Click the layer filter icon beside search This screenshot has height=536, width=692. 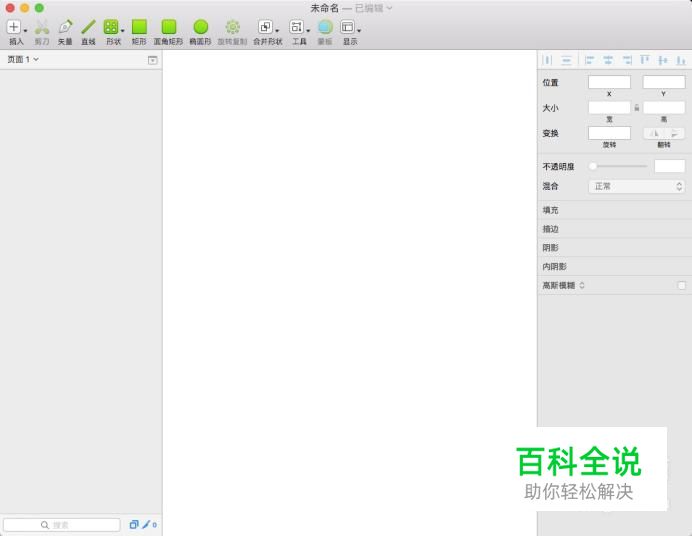tap(134, 524)
